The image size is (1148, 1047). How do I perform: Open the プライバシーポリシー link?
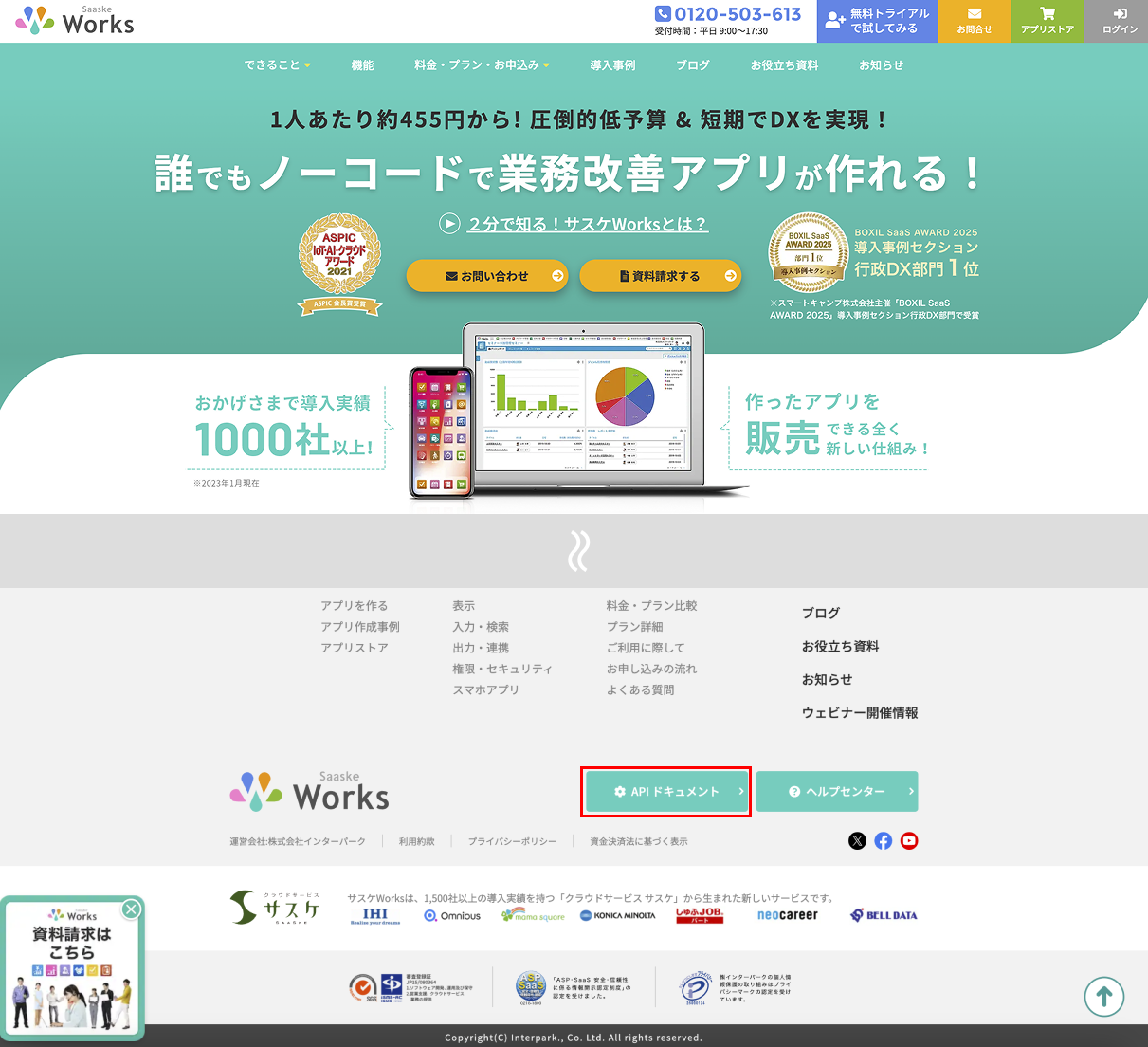pos(512,841)
